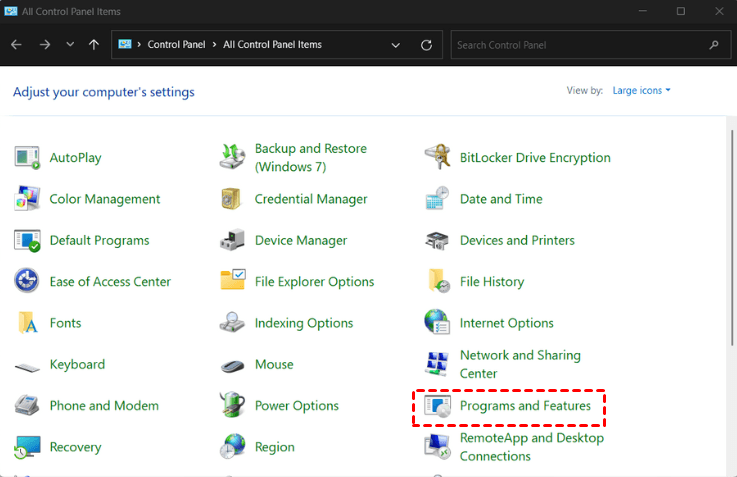Click the Programs and Features icon

click(438, 406)
